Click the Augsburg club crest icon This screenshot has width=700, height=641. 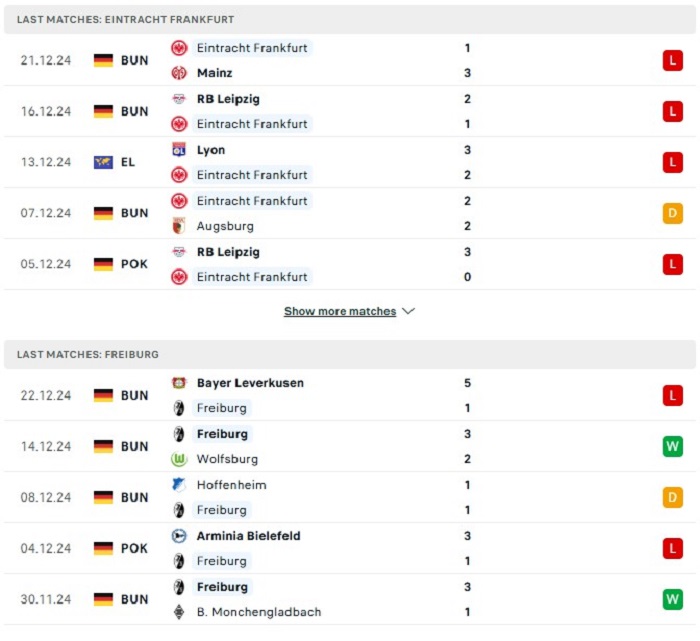click(179, 226)
